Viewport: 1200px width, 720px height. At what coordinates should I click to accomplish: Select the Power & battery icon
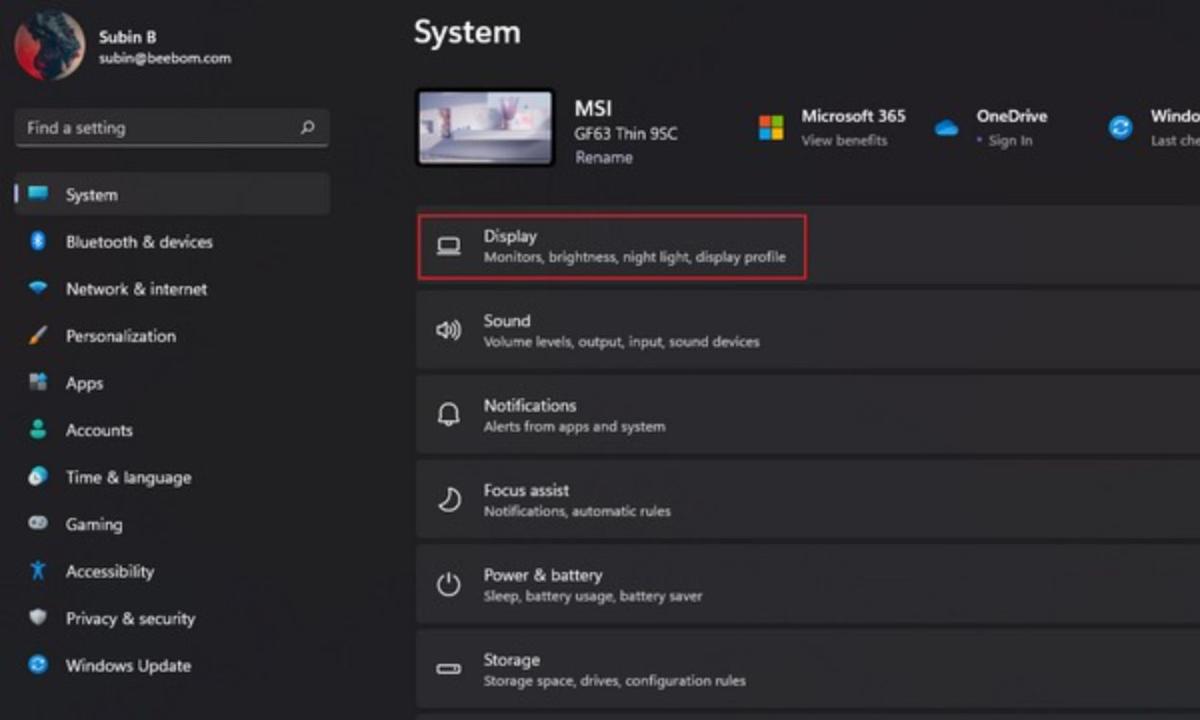pyautogui.click(x=449, y=583)
